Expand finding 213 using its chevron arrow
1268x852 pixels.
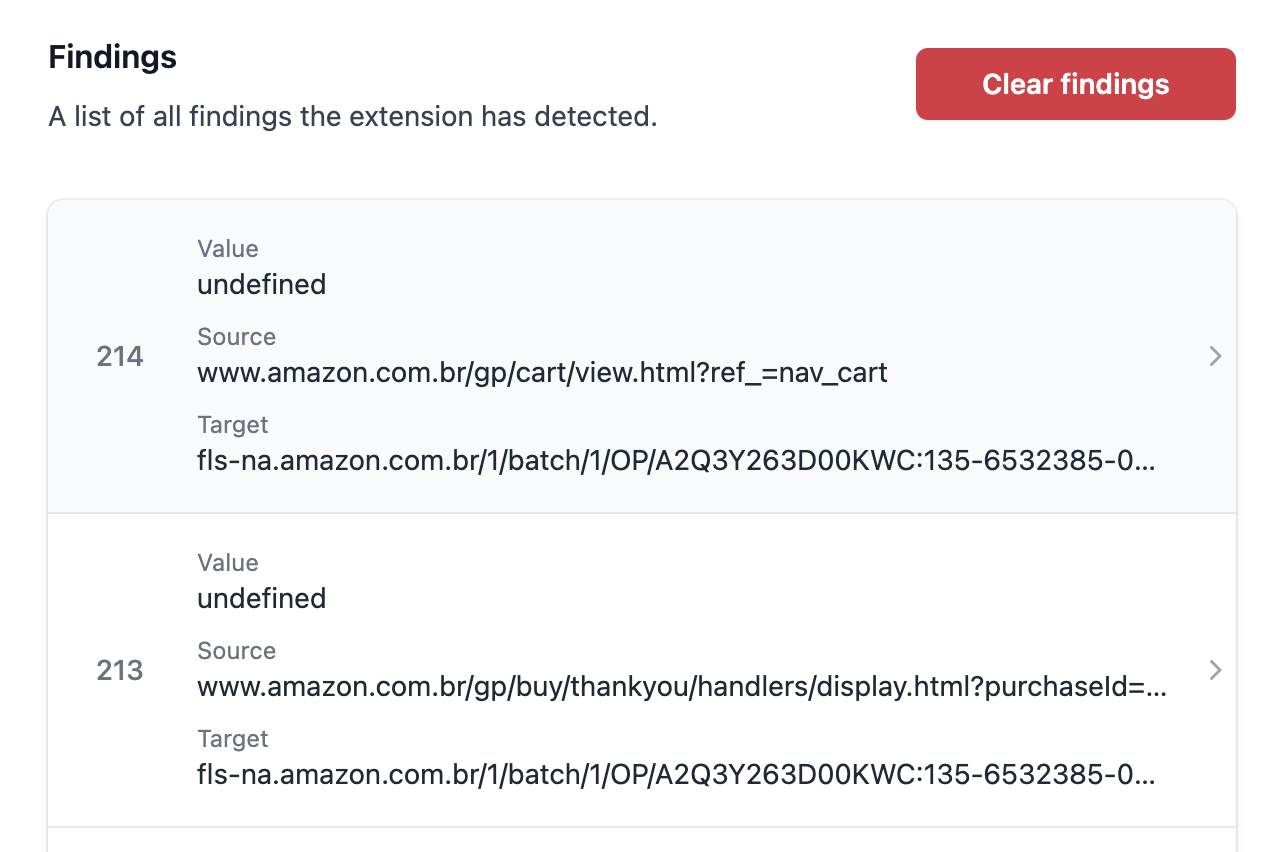tap(1215, 670)
